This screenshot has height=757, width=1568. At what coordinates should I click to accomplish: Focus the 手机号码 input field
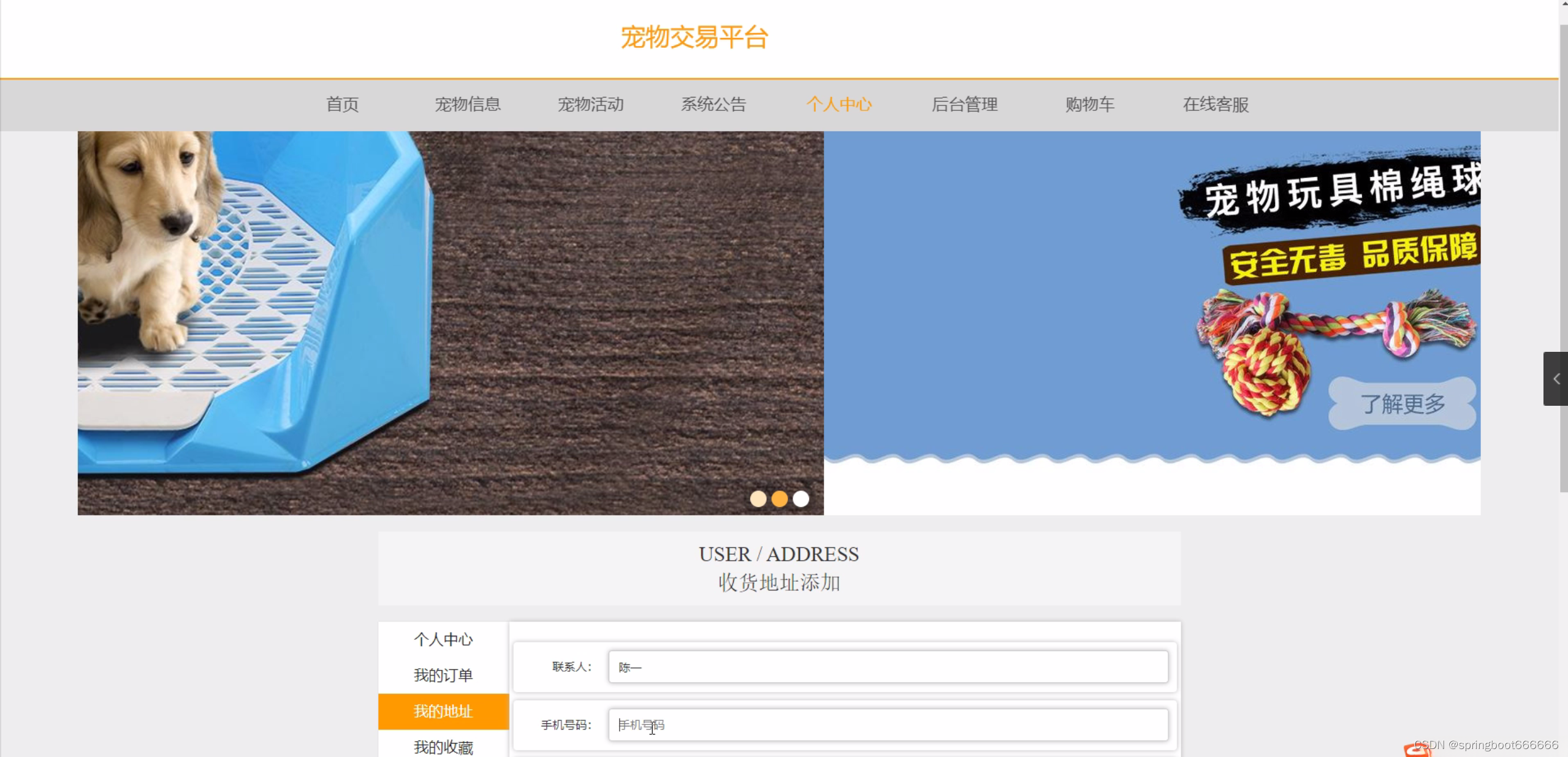pos(888,725)
